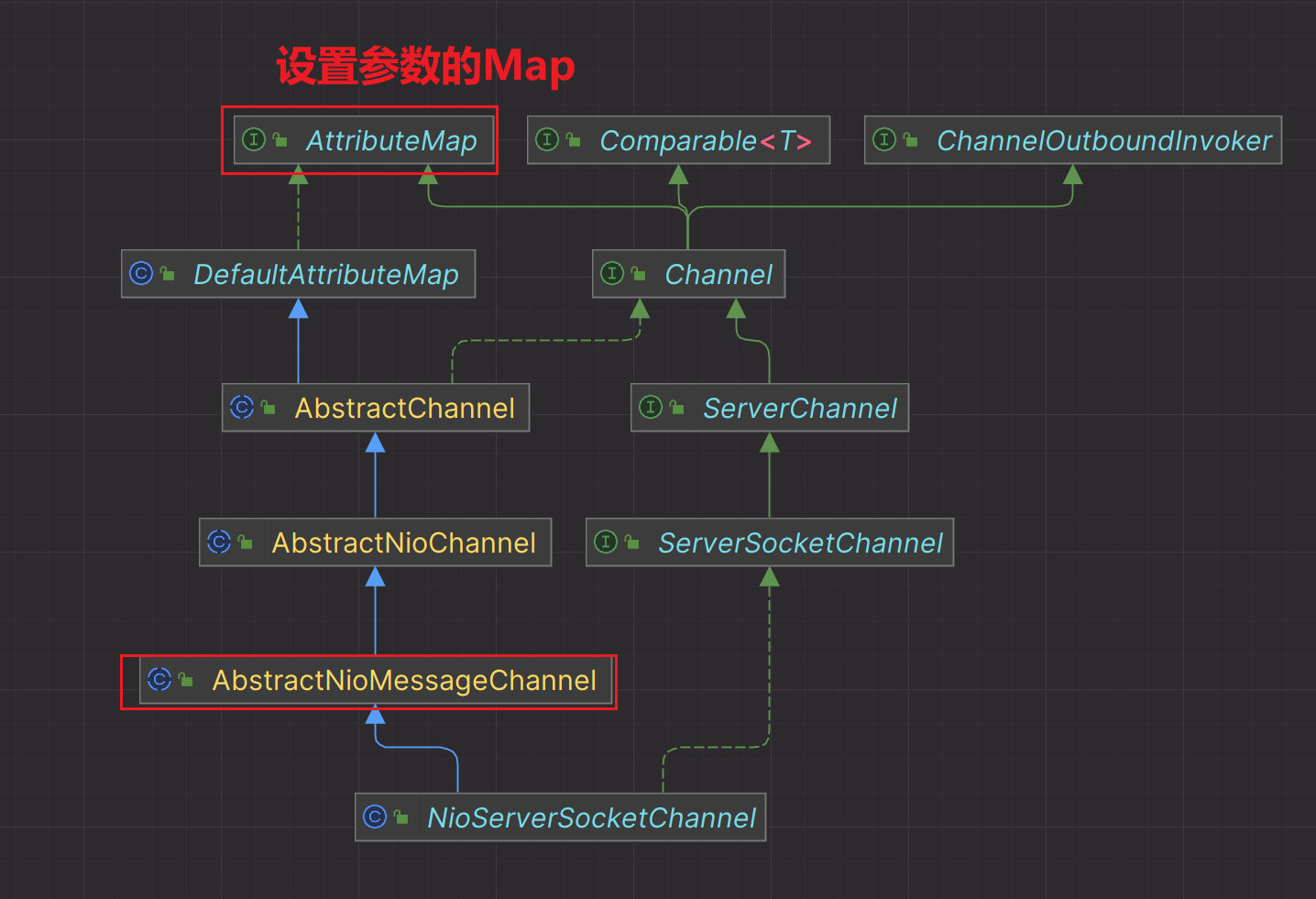Click the interface icon of Comparable<T>
Viewport: 1316px width, 899px height.
coord(548,139)
